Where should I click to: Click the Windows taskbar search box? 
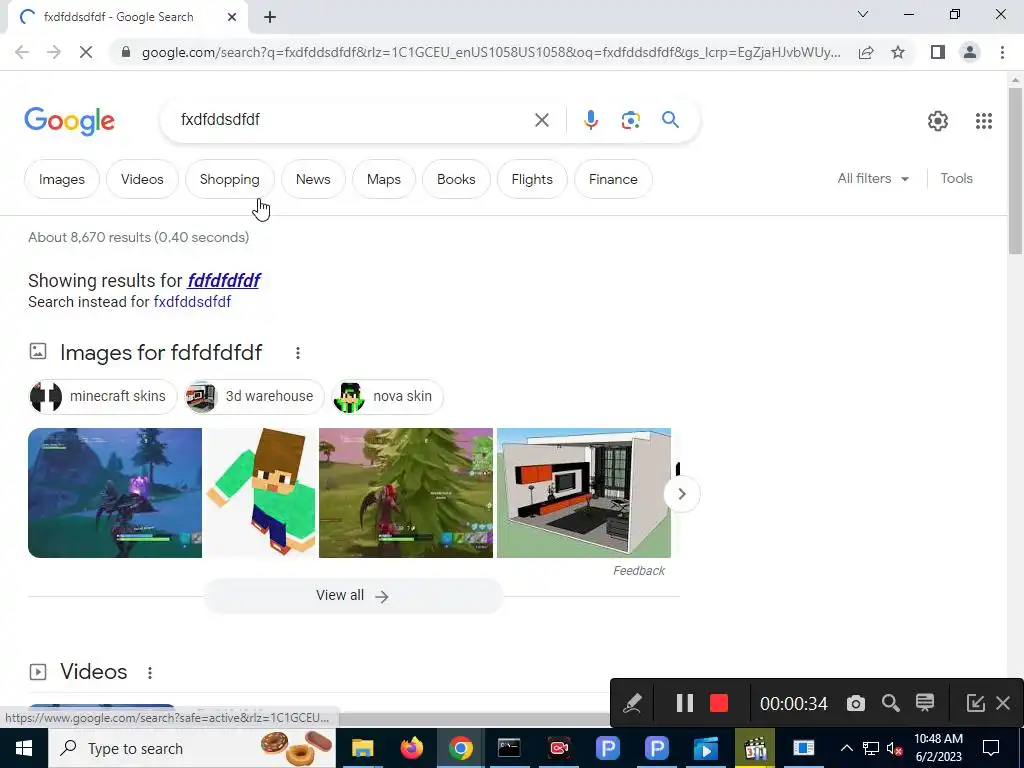(x=191, y=748)
